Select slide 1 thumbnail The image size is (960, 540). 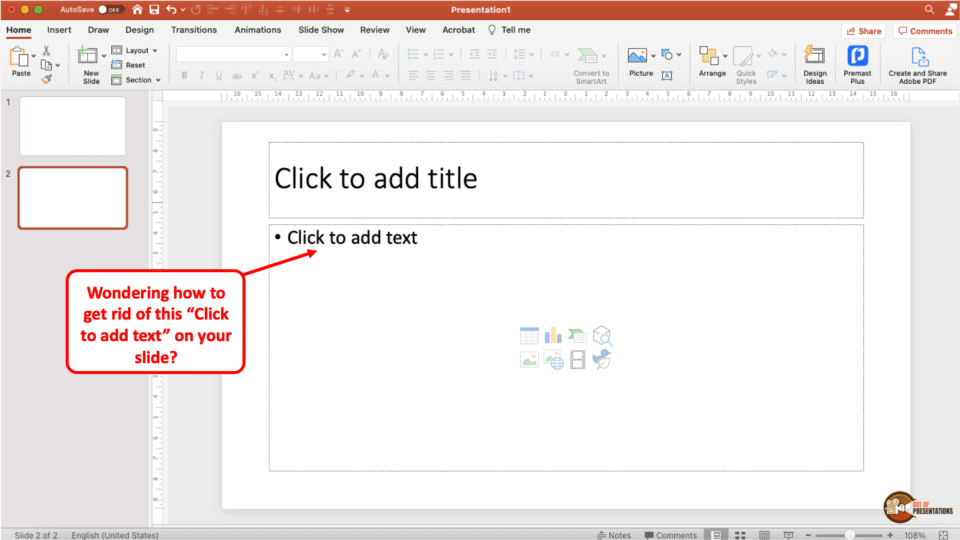coord(72,126)
